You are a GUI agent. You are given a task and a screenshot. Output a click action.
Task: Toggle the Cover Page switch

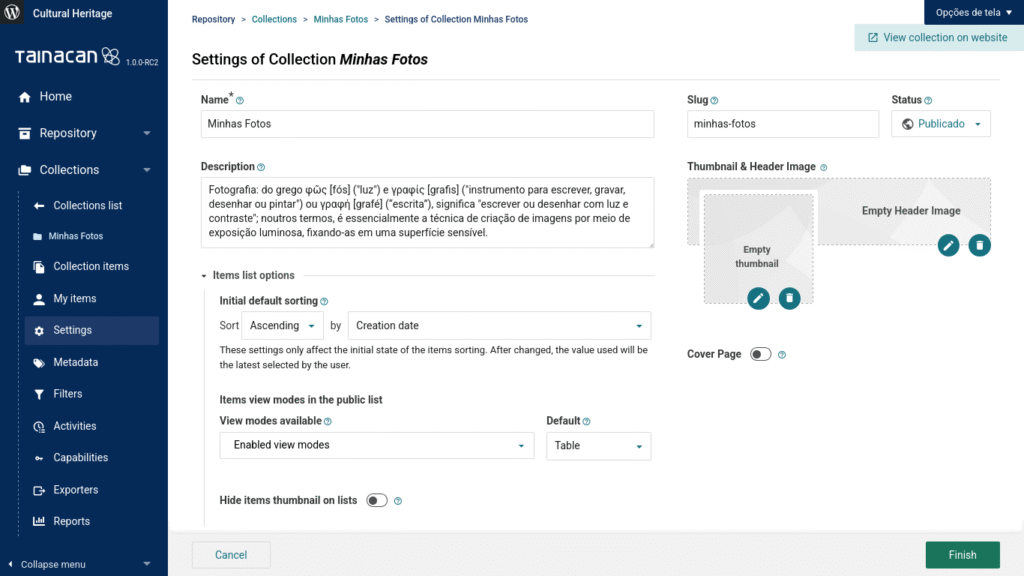coord(760,354)
